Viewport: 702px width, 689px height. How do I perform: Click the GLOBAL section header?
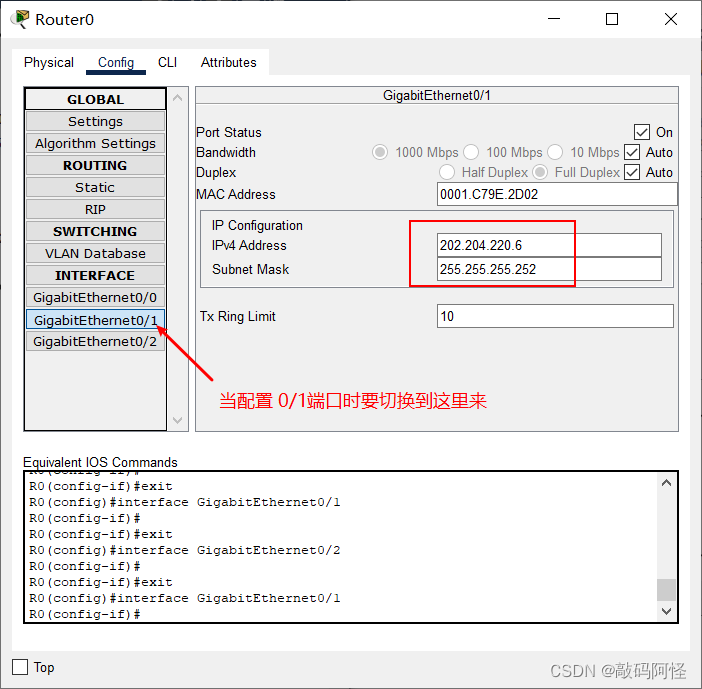tap(95, 99)
